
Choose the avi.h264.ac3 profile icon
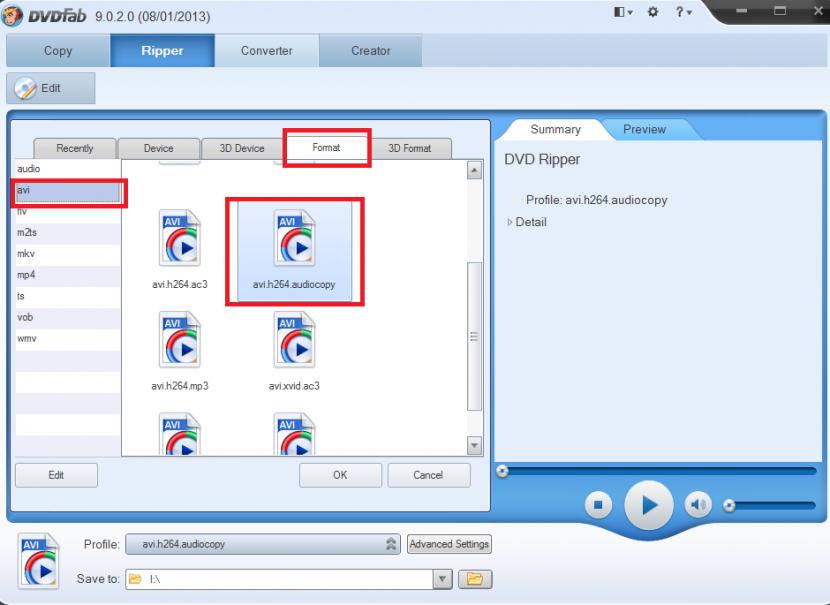point(180,238)
